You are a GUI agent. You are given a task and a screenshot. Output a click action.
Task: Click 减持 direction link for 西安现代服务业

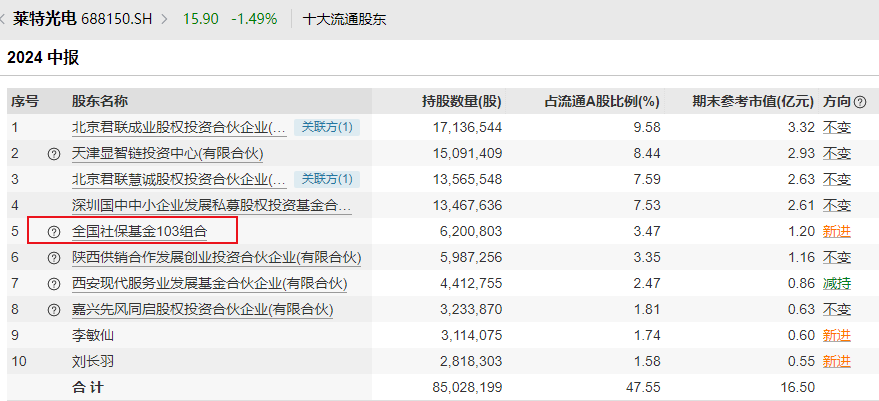836,284
